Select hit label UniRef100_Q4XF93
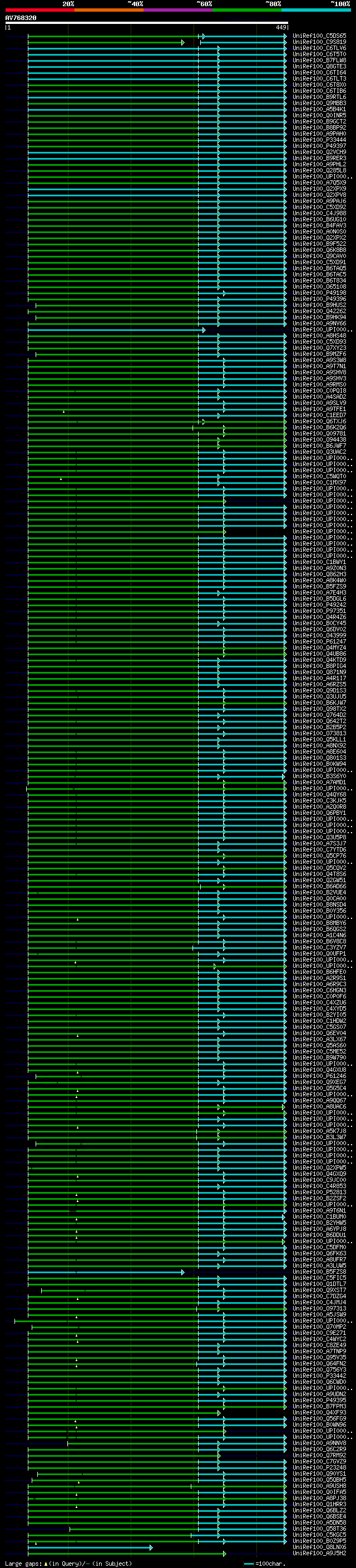356x1568 pixels. pos(319,1412)
